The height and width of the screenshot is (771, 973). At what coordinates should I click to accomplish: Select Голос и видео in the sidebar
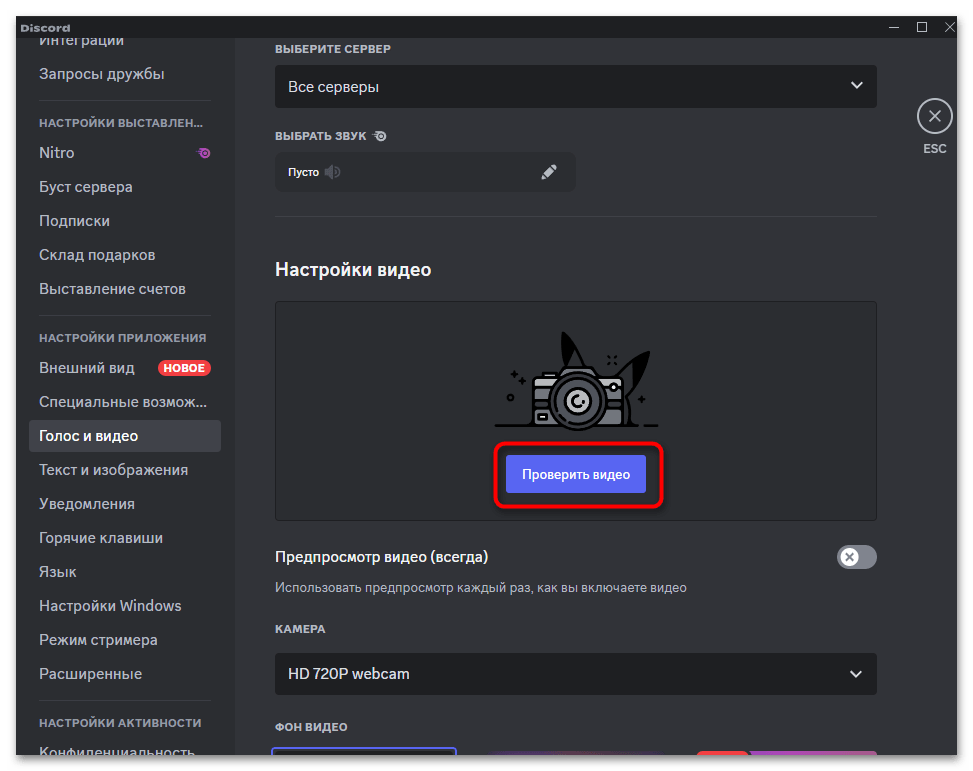[88, 435]
